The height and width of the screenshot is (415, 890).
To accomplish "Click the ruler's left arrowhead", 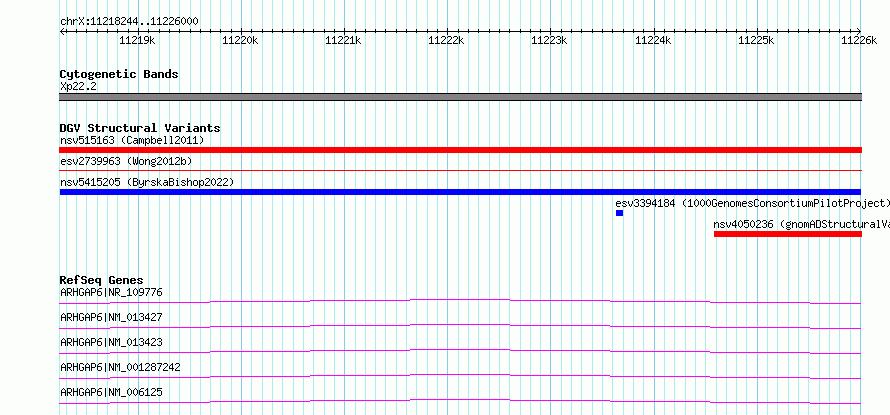I will point(62,31).
